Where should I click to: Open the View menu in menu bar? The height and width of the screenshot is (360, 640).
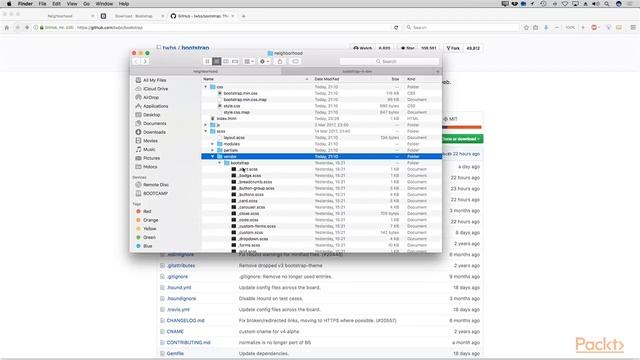point(72,4)
